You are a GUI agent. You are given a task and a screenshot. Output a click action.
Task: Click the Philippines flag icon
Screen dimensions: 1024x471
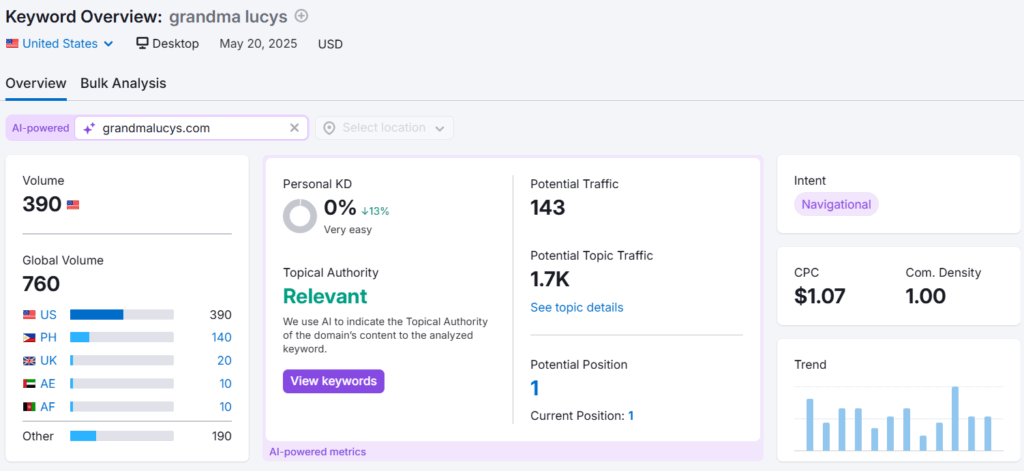pyautogui.click(x=29, y=338)
